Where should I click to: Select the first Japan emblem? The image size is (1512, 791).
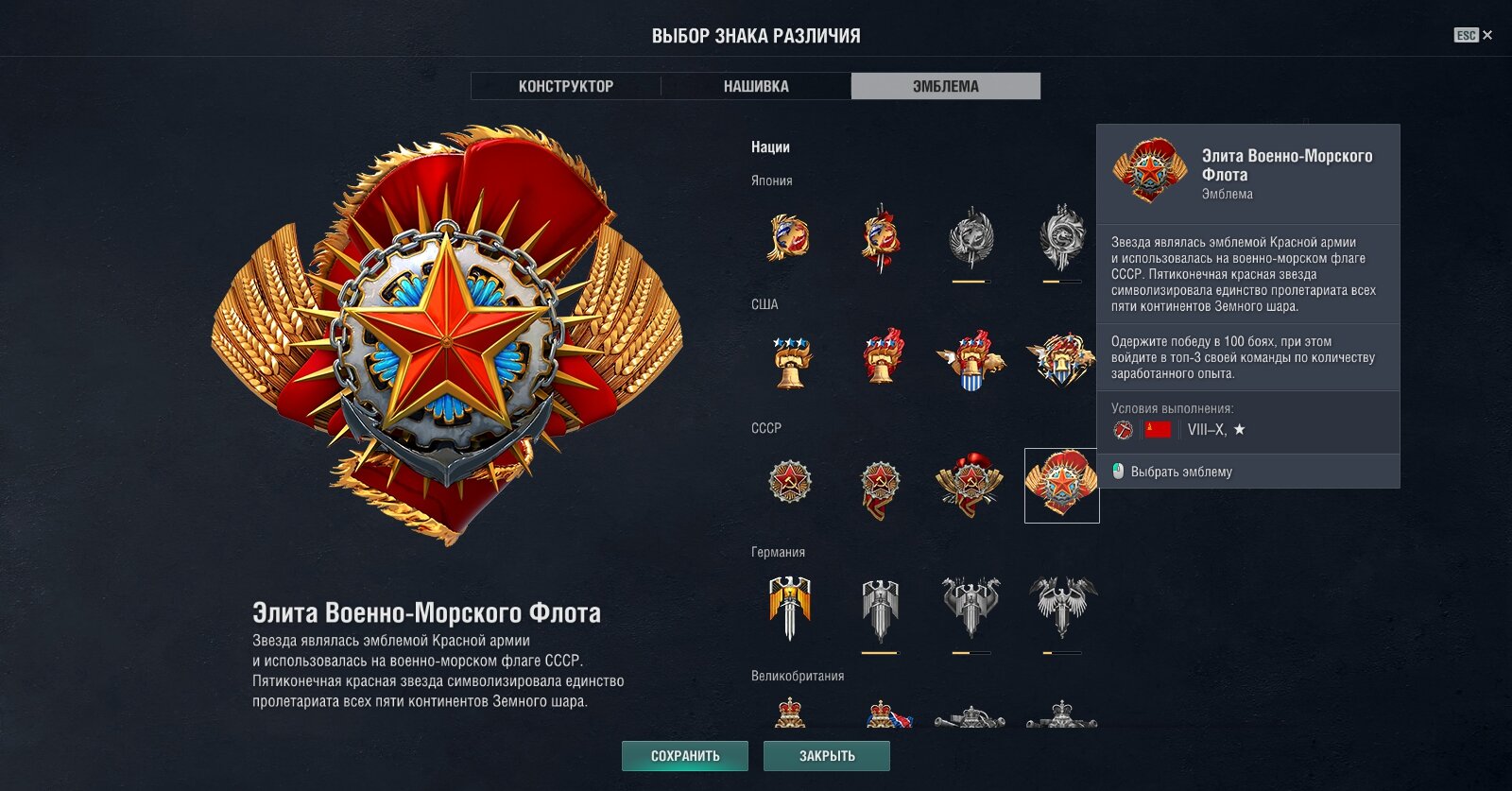(x=789, y=238)
